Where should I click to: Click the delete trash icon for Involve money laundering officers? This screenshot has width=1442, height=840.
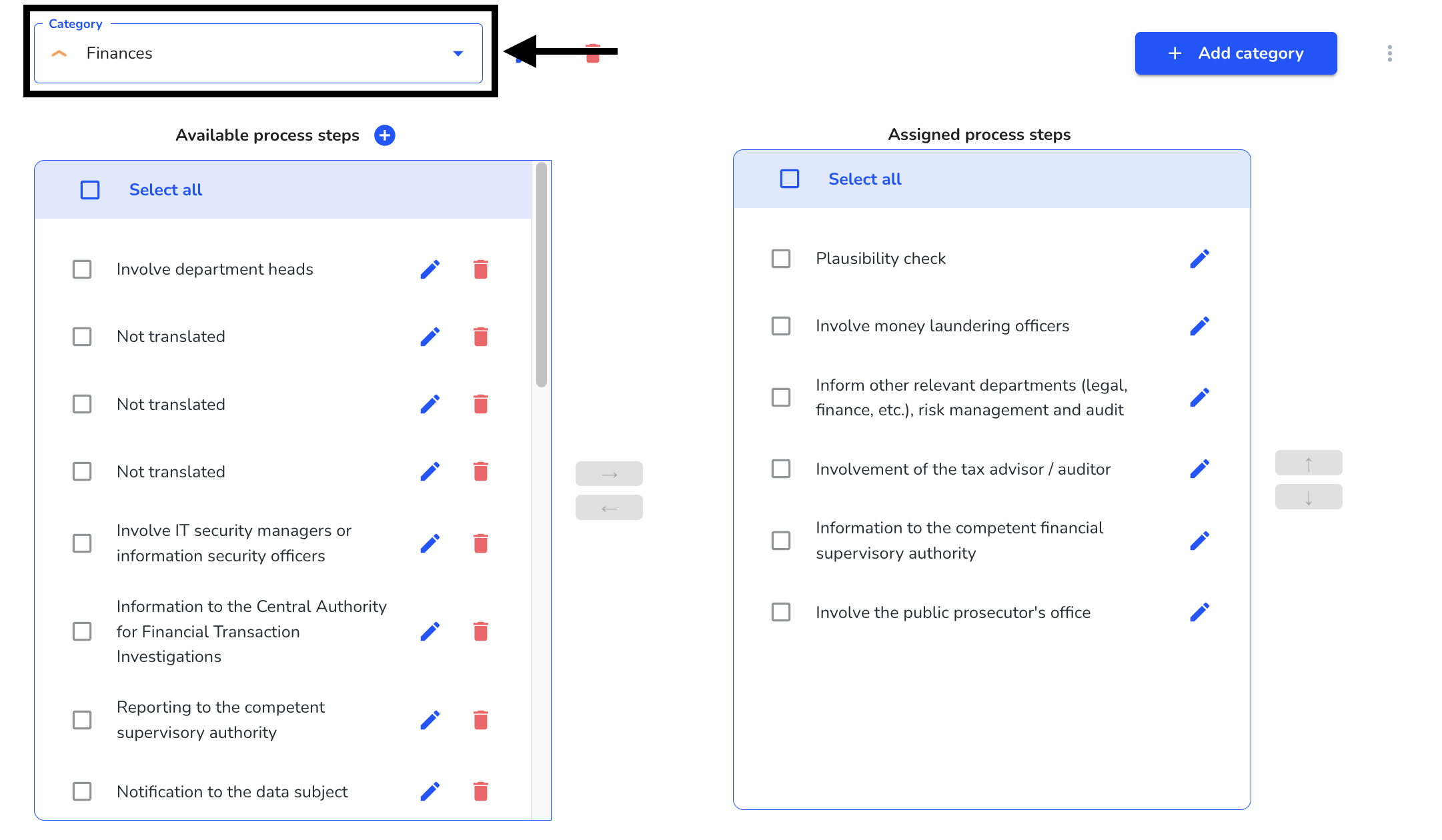click(1200, 325)
